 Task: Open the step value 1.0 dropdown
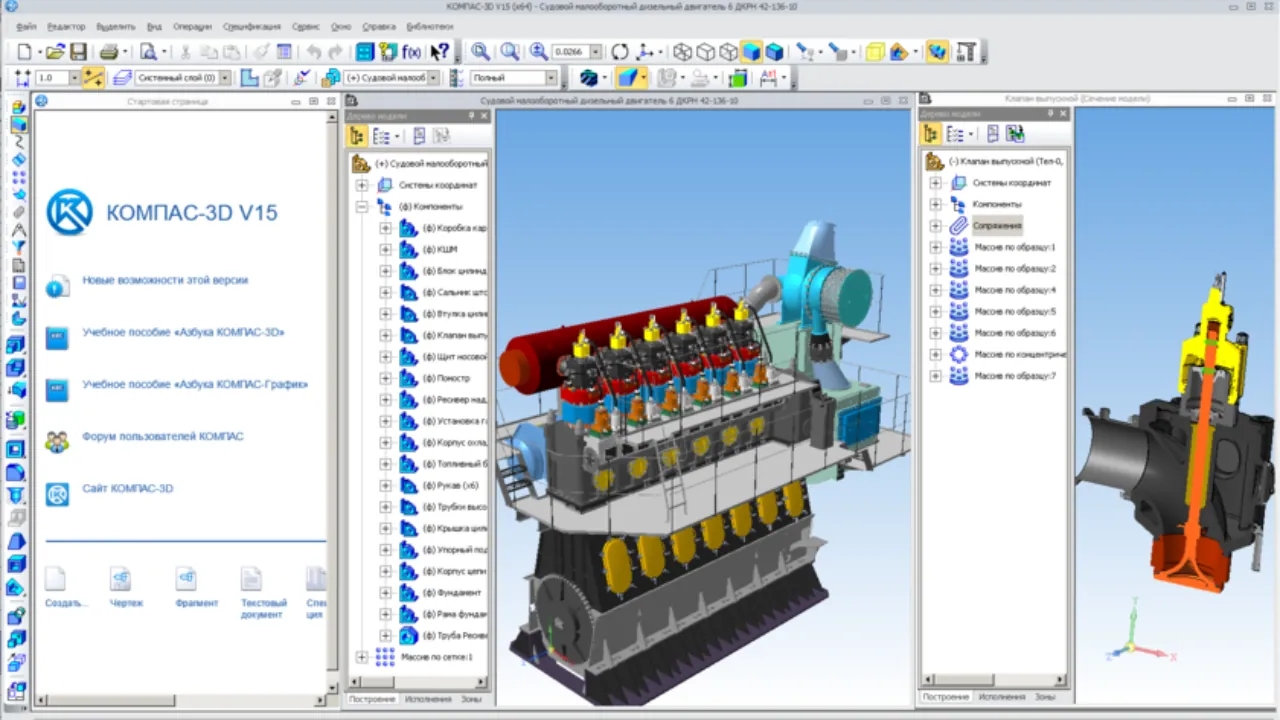tap(73, 77)
